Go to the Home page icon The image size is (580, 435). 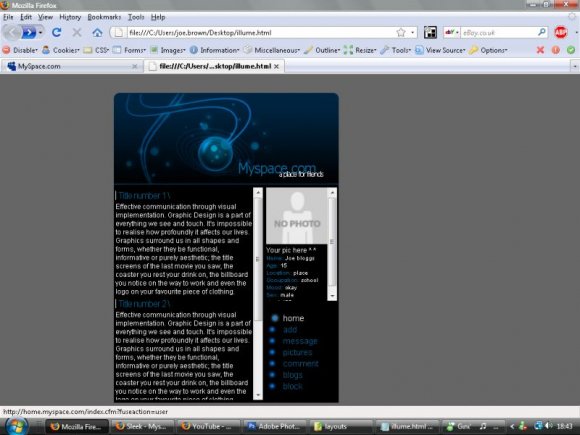[97, 33]
